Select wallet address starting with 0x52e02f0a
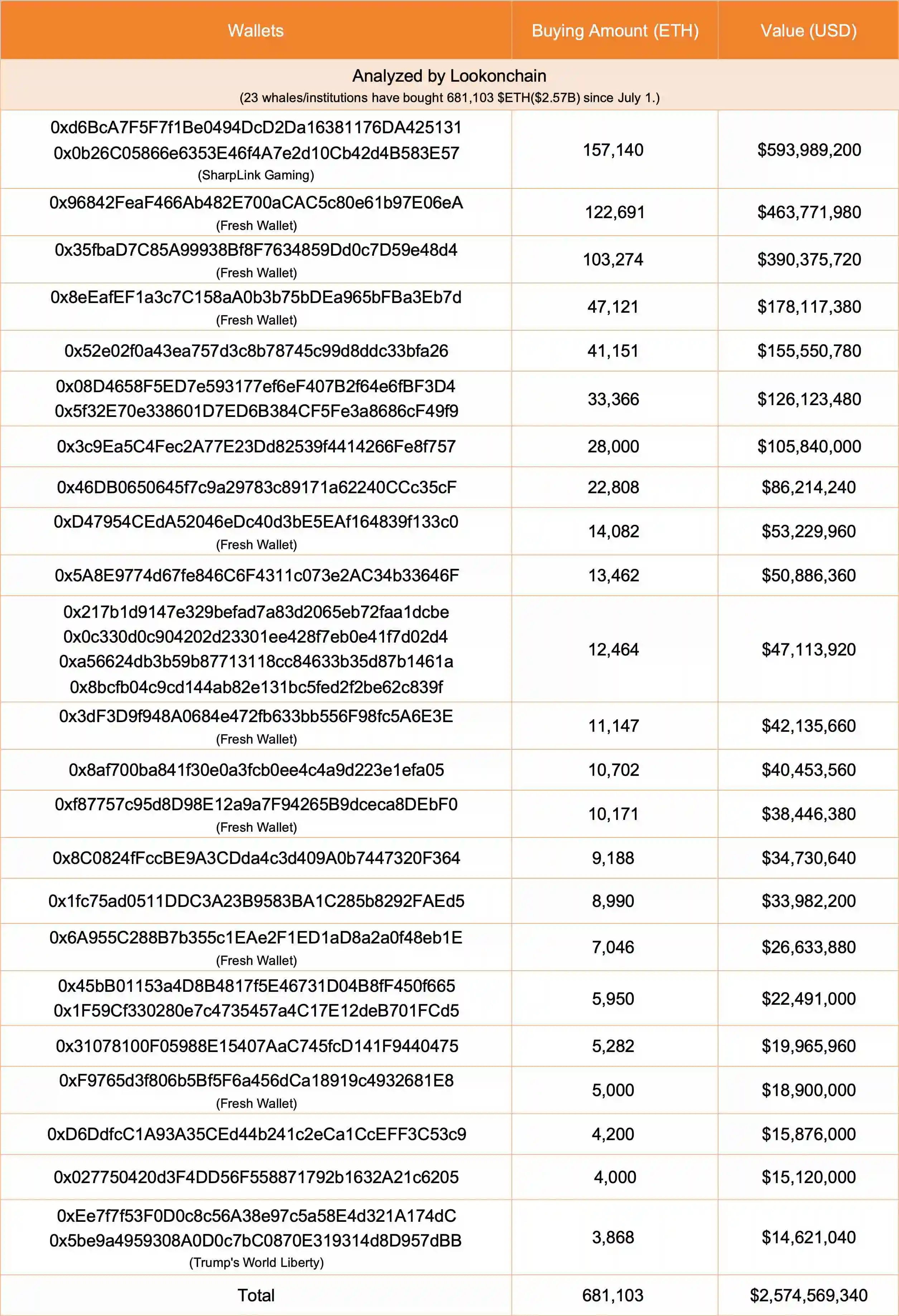The height and width of the screenshot is (1316, 899). (256, 351)
